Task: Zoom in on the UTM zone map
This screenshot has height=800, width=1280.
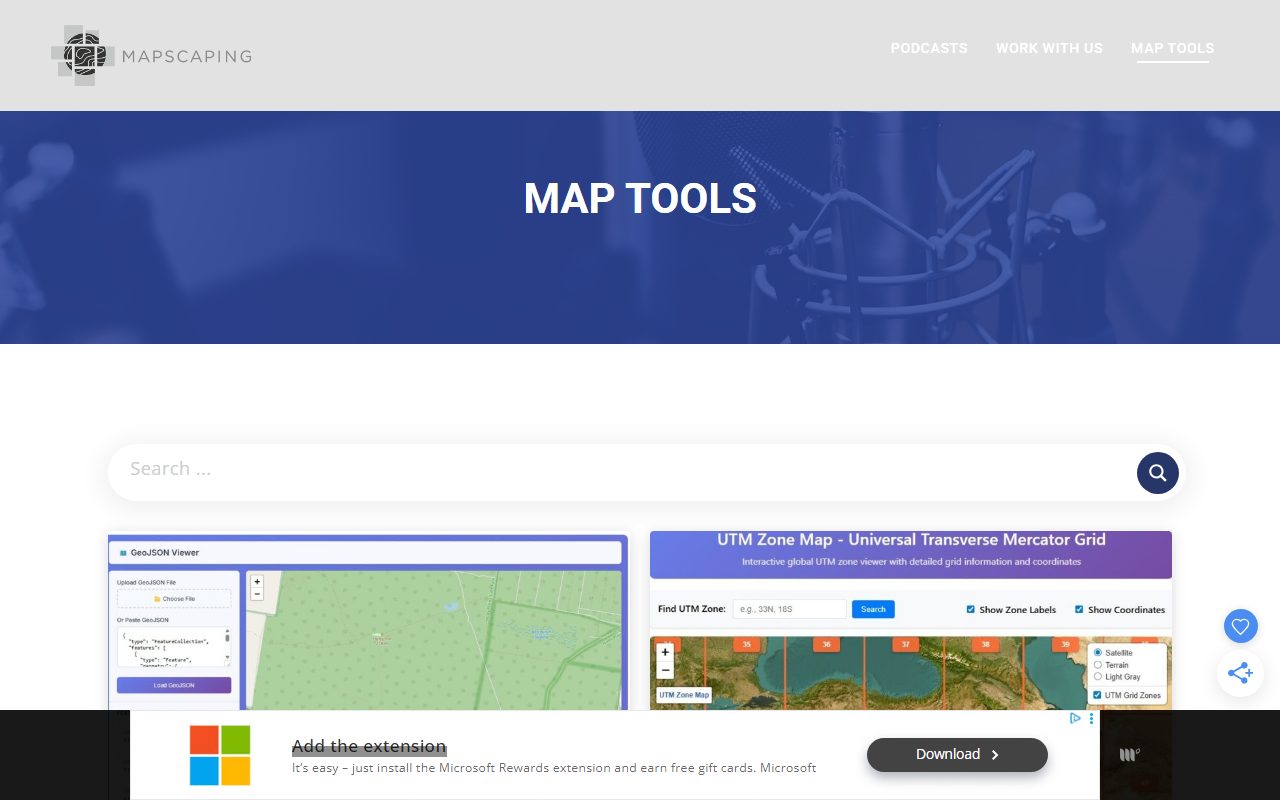Action: coord(665,651)
